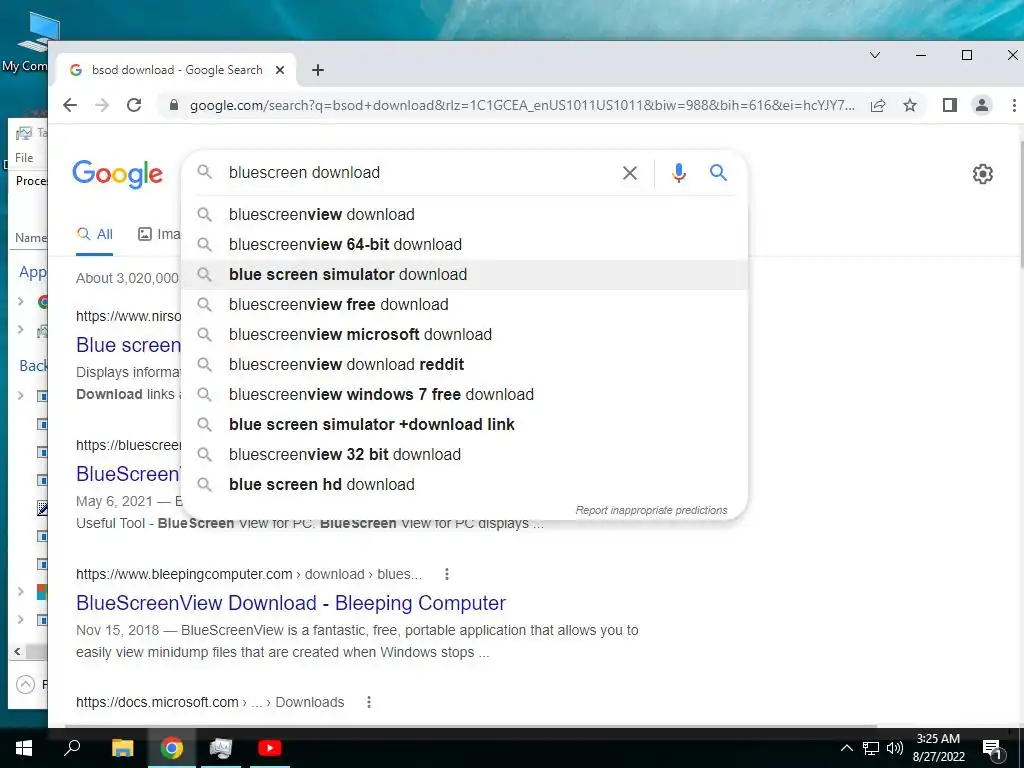Open three-dot options for docs.microsoft.com result
This screenshot has width=1024, height=768.
click(x=369, y=702)
